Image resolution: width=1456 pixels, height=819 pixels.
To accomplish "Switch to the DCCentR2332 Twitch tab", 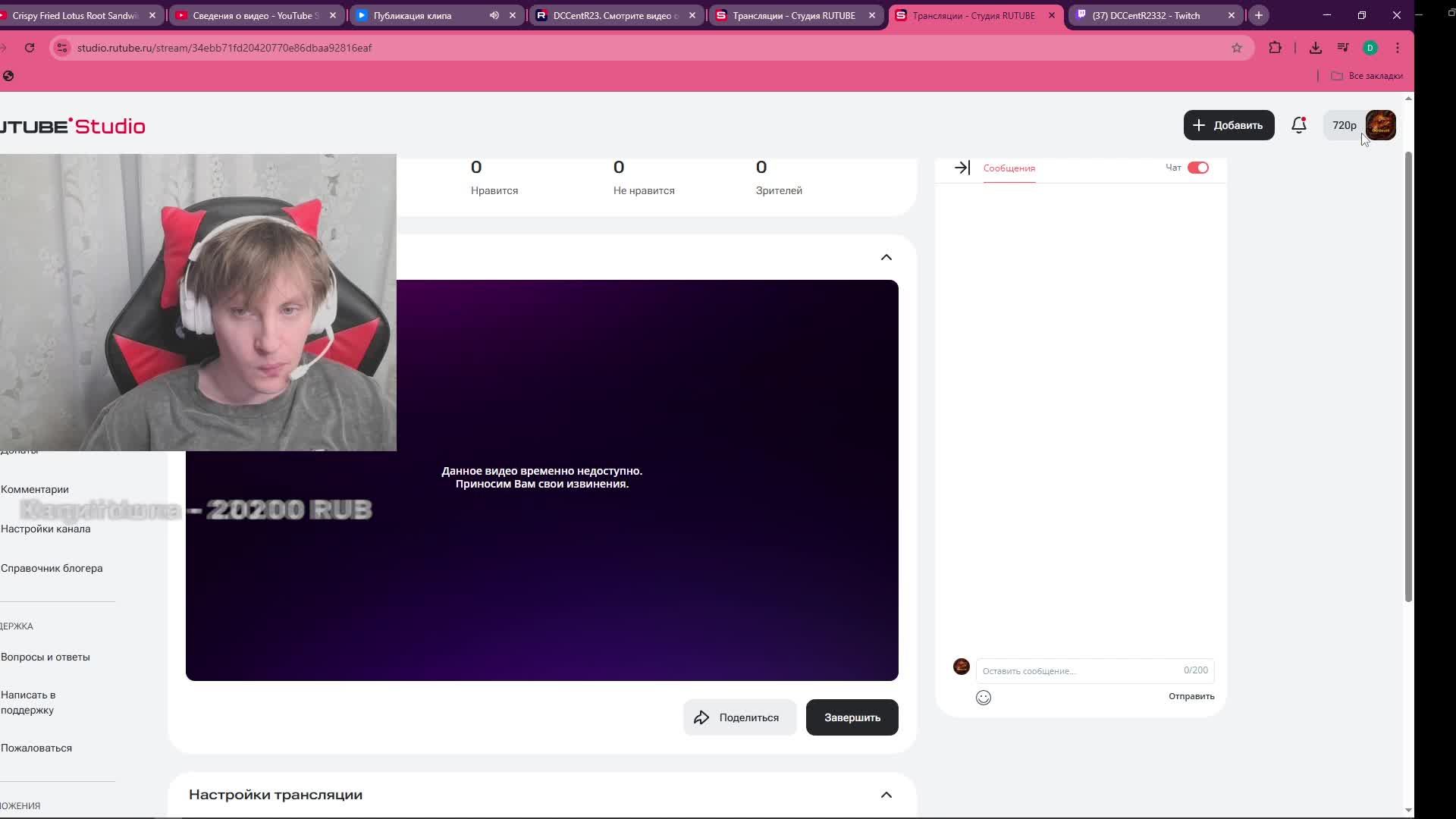I will coord(1145,15).
